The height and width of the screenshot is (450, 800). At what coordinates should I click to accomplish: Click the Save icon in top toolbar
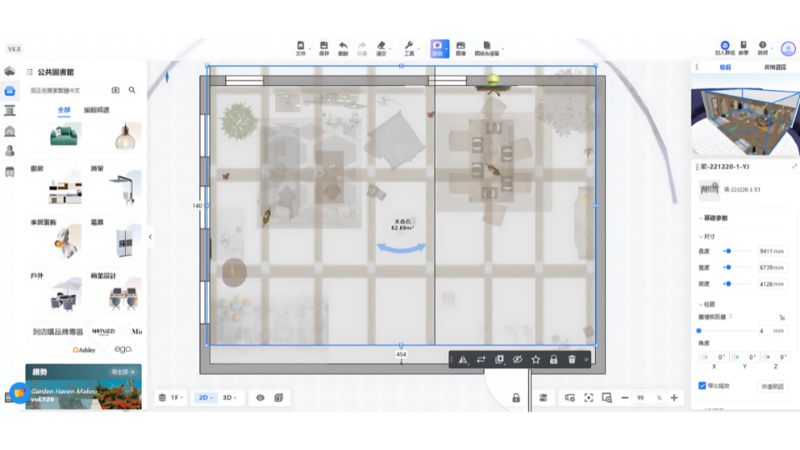[323, 47]
